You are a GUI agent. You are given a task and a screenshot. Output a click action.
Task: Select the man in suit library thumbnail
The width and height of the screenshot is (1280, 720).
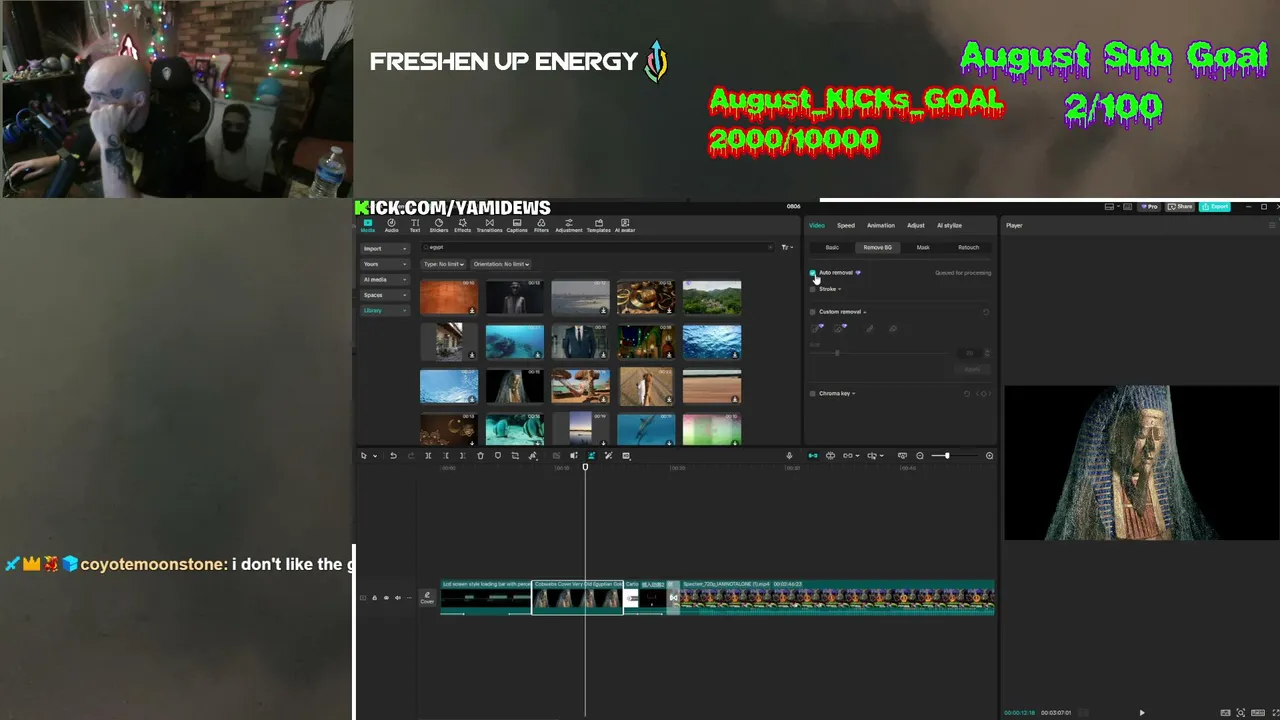[580, 342]
